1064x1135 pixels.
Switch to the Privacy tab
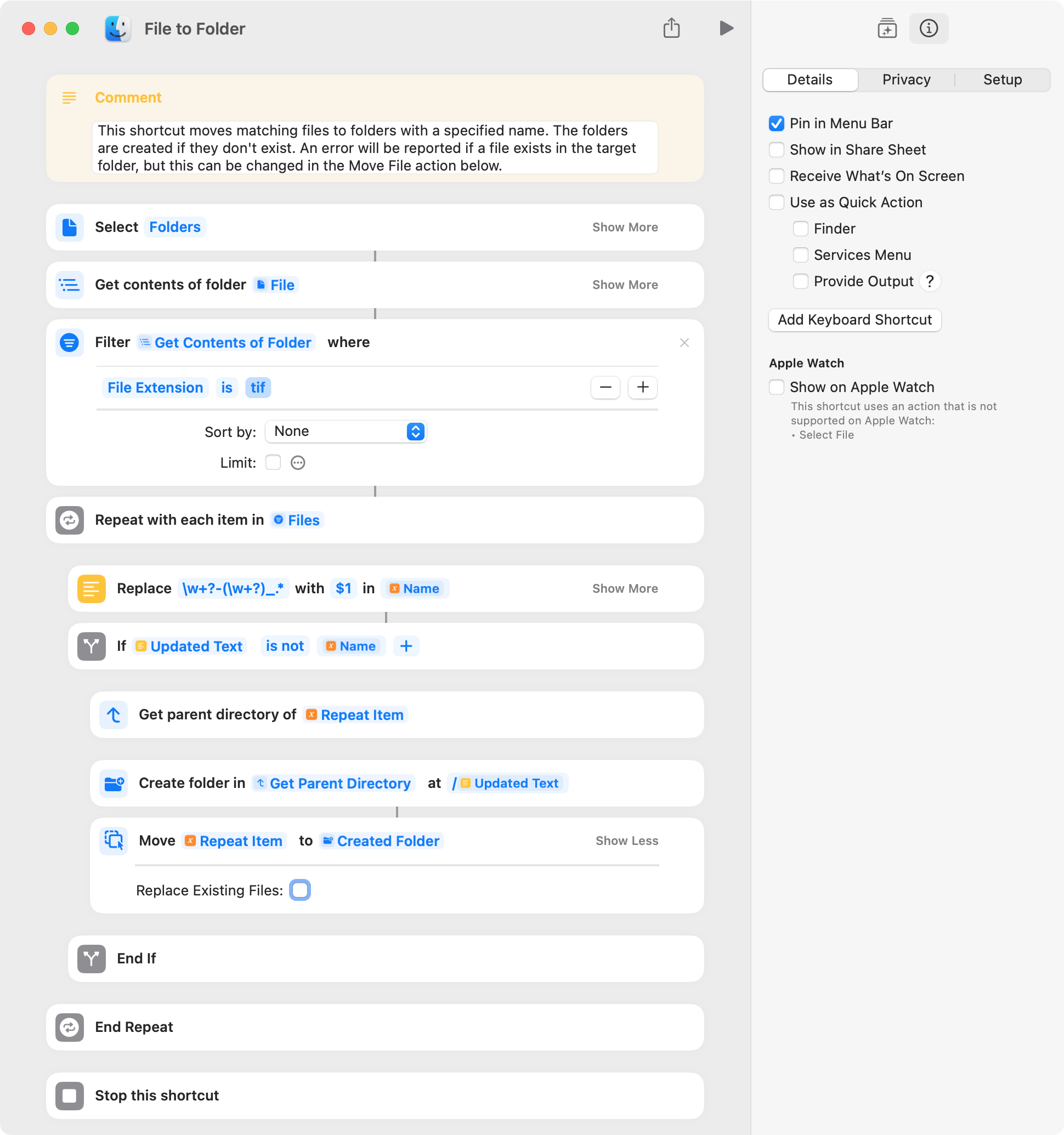tap(907, 80)
